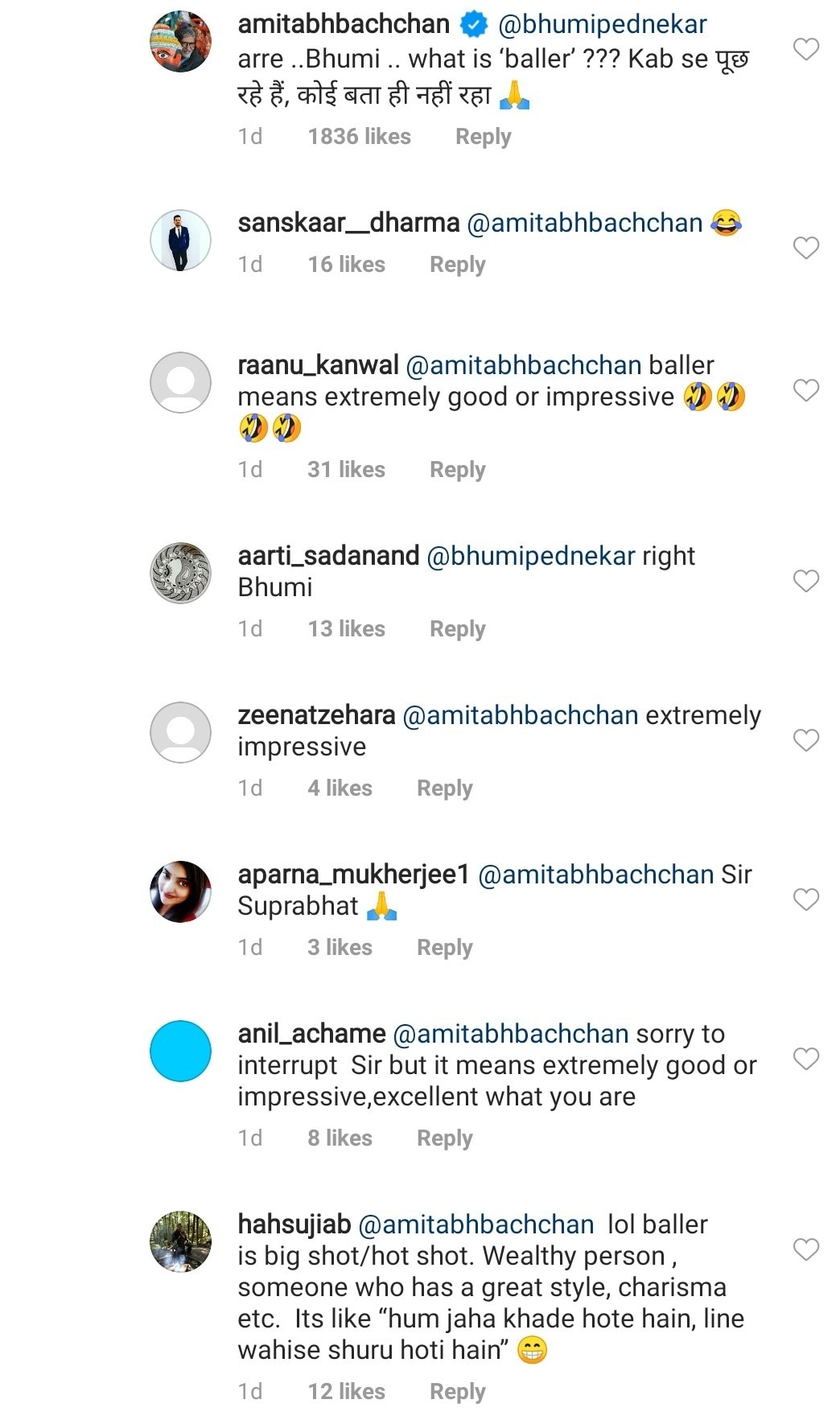Like raanu_kanwal's comment with heart icon
Viewport: 840px width, 1420px height.
point(805,390)
